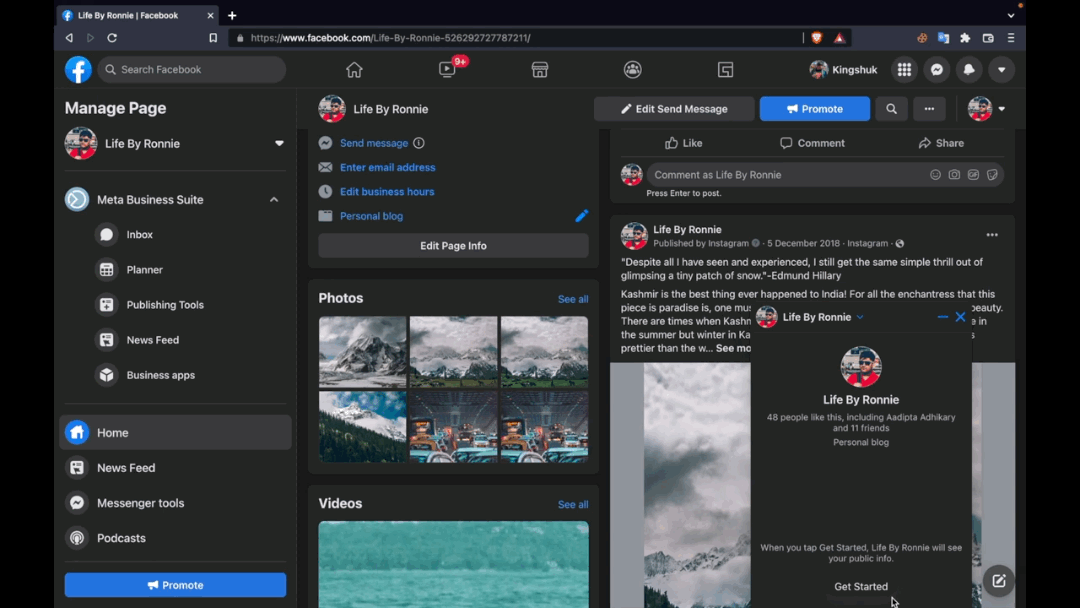Click the Comment button on the post
This screenshot has width=1080, height=608.
point(812,143)
